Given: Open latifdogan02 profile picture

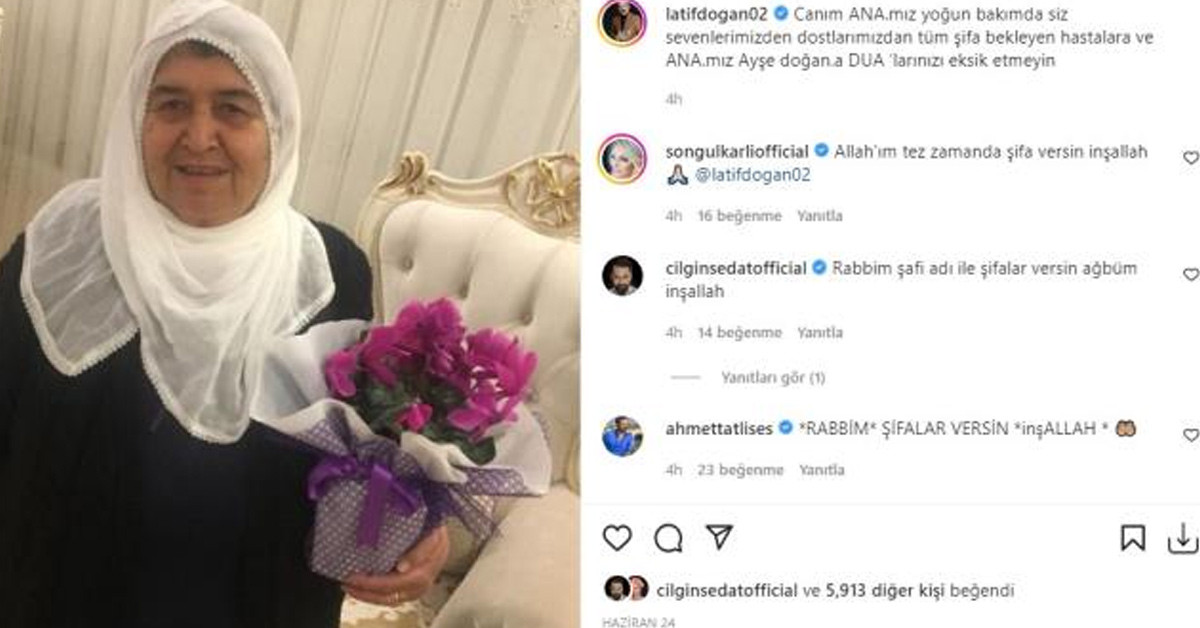Looking at the screenshot, I should [x=622, y=21].
